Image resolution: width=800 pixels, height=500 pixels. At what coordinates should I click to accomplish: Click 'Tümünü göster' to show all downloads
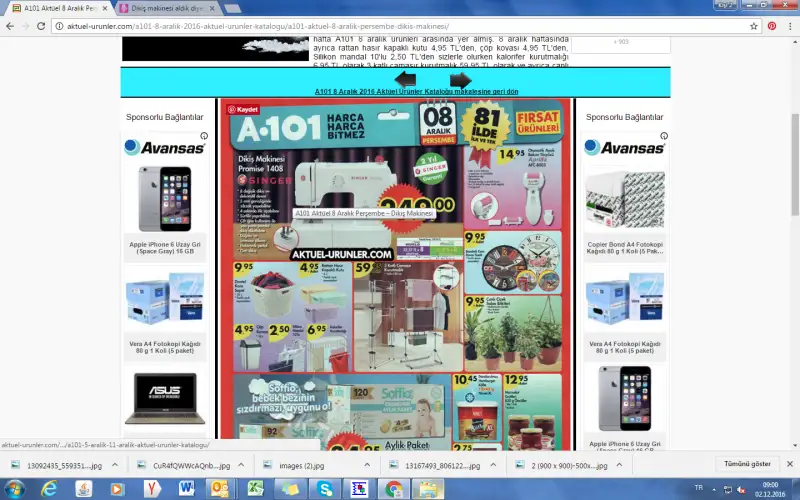(747, 464)
